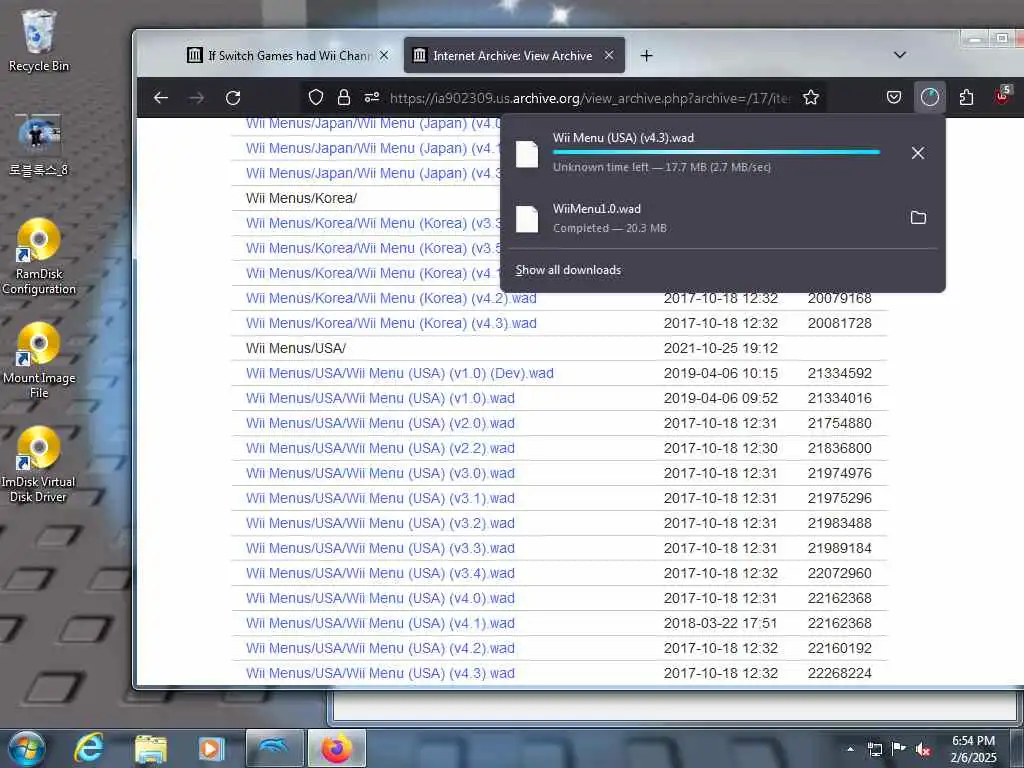Open site permissions icon in address bar
The image size is (1024, 768).
(x=372, y=98)
